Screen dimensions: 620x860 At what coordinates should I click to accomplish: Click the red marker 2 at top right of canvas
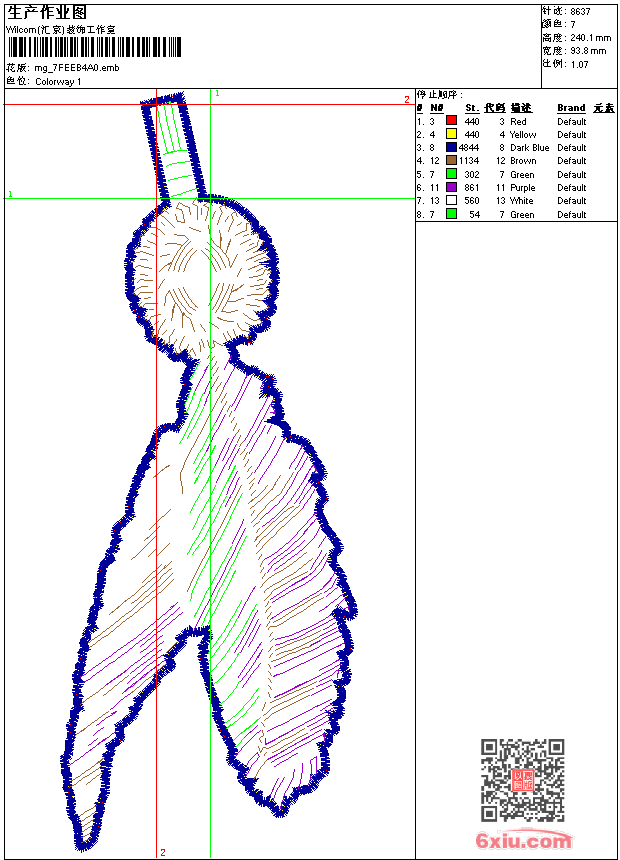[406, 99]
